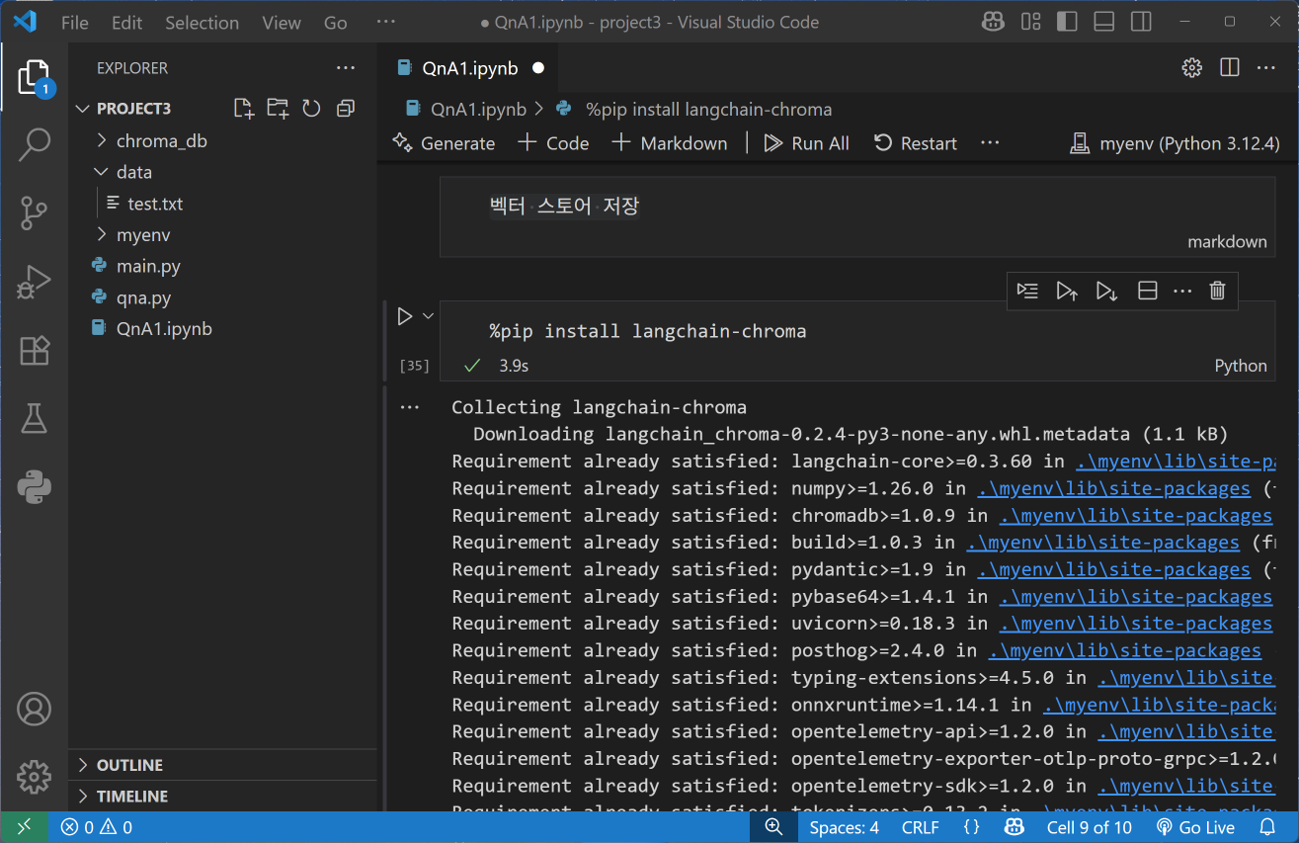Click Go Live in status bar
Screen dimensions: 1299x843
pyautogui.click(x=1195, y=827)
